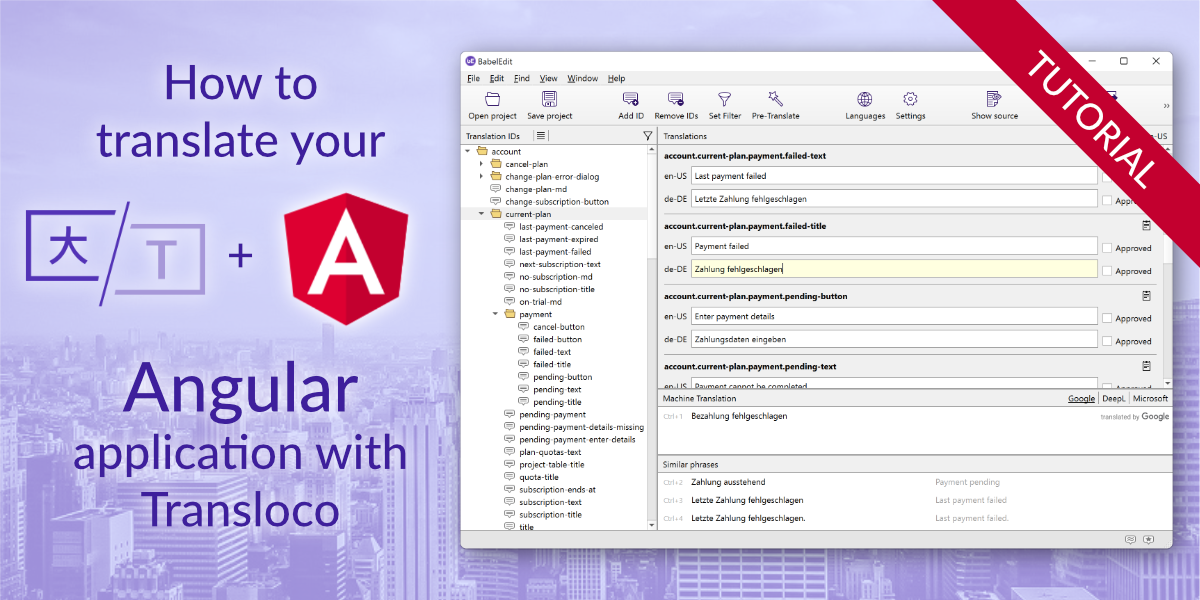This screenshot has width=1200, height=600.
Task: Approve the en-US translation of payment.pending-button
Action: 1107,318
